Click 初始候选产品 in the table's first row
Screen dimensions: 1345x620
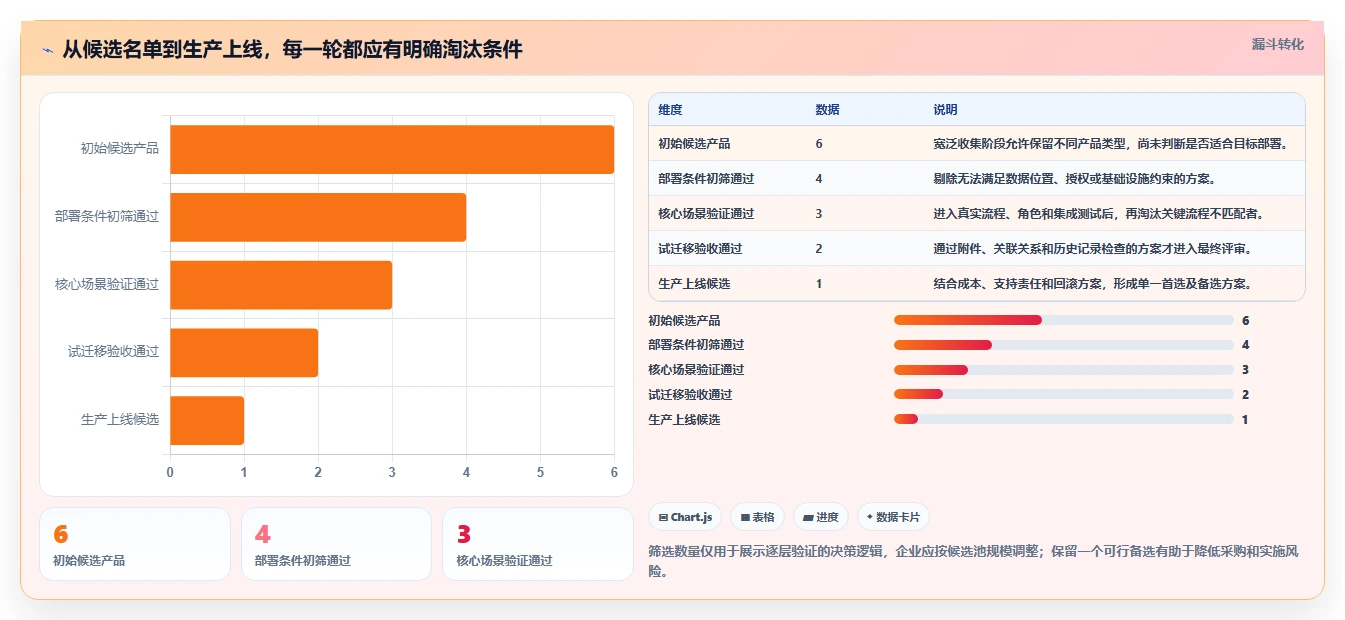click(x=694, y=144)
